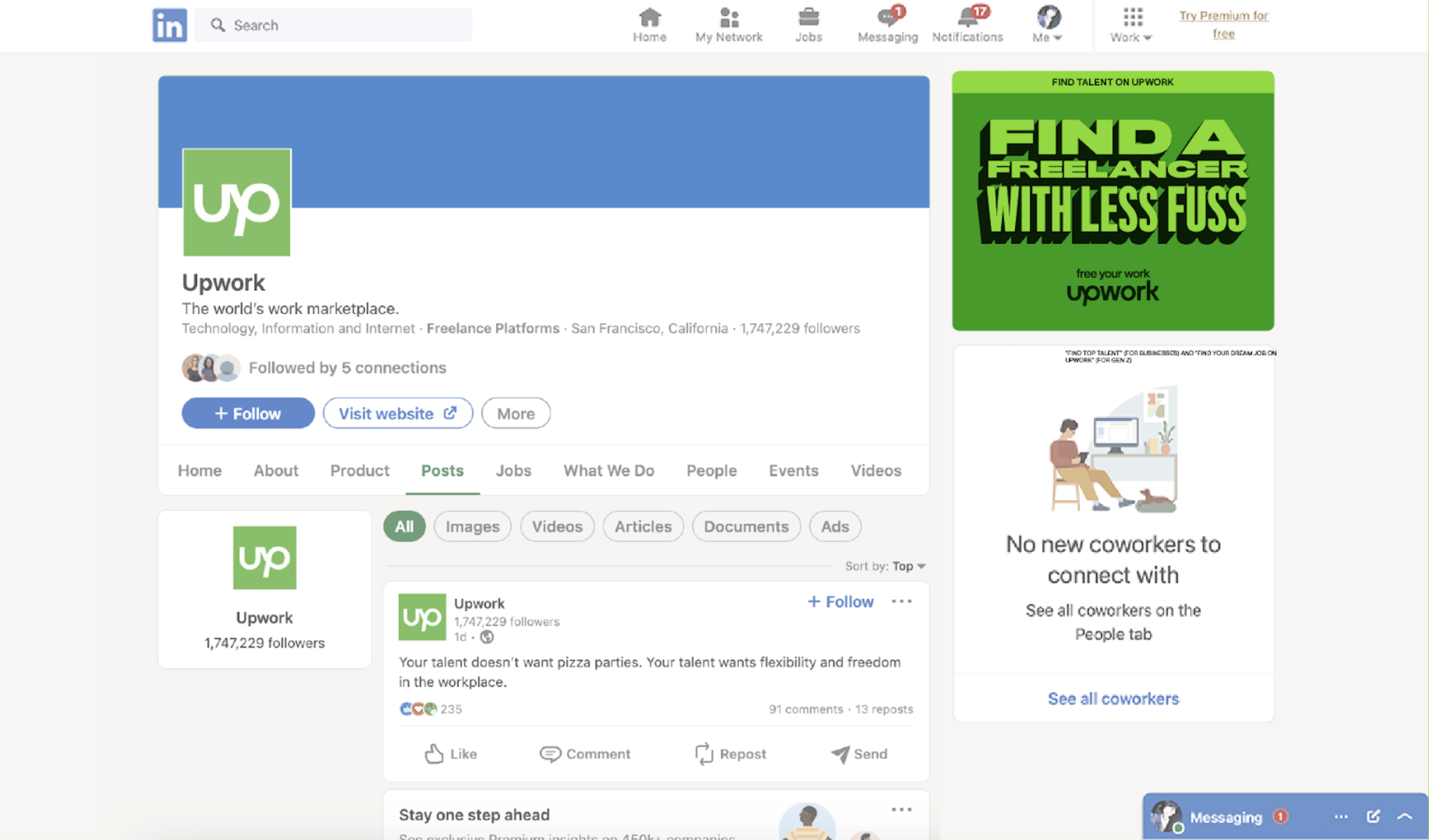
Task: Follow the Upwork company page
Action: pos(248,413)
